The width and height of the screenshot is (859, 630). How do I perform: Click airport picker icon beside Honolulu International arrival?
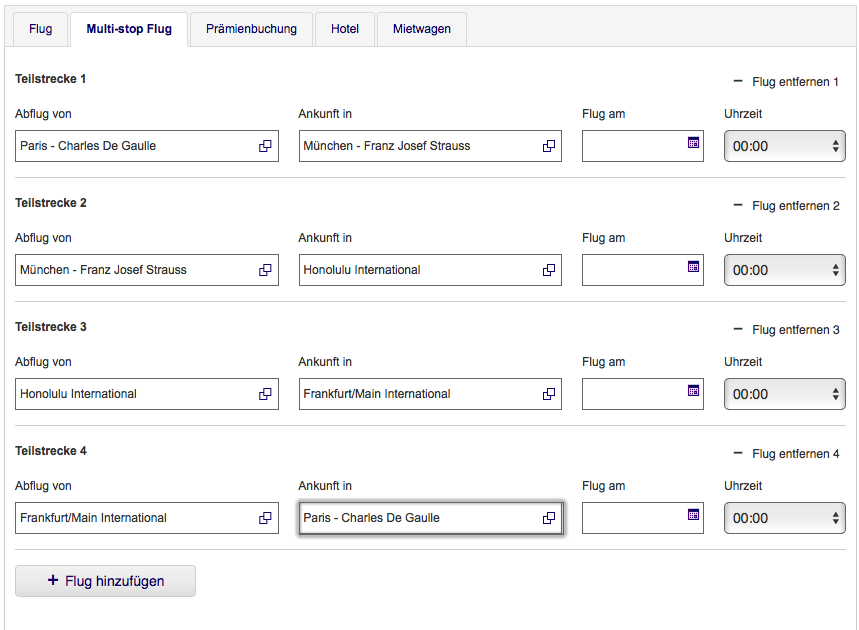click(548, 270)
